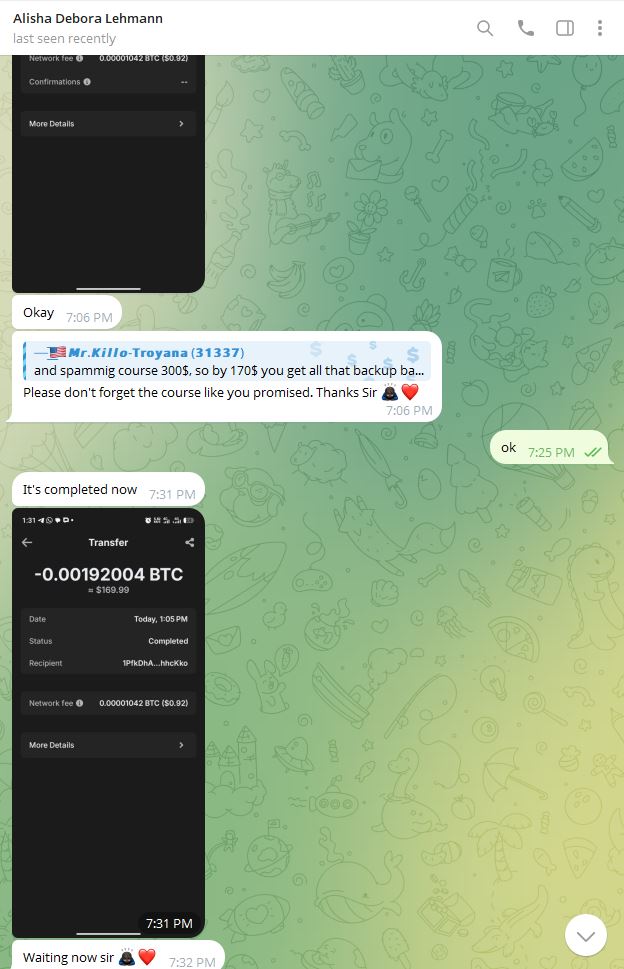The image size is (624, 969).
Task: Tap the share icon in Transfer screenshot
Action: [x=190, y=543]
